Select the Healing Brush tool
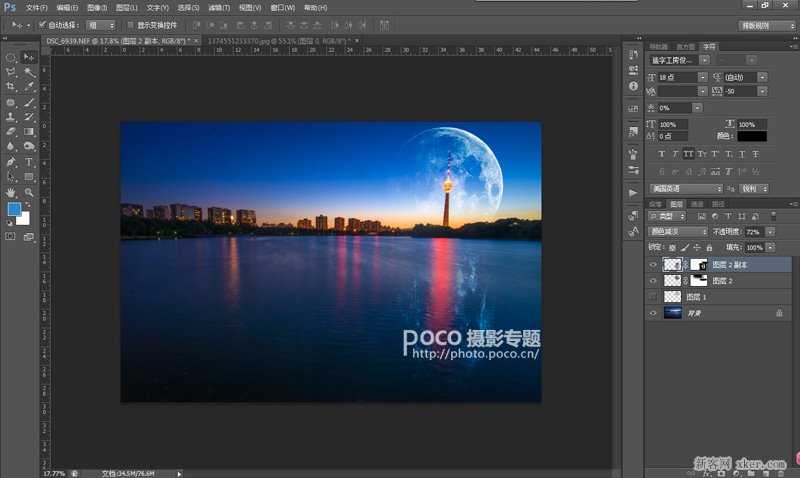The height and width of the screenshot is (478, 800). (x=10, y=102)
